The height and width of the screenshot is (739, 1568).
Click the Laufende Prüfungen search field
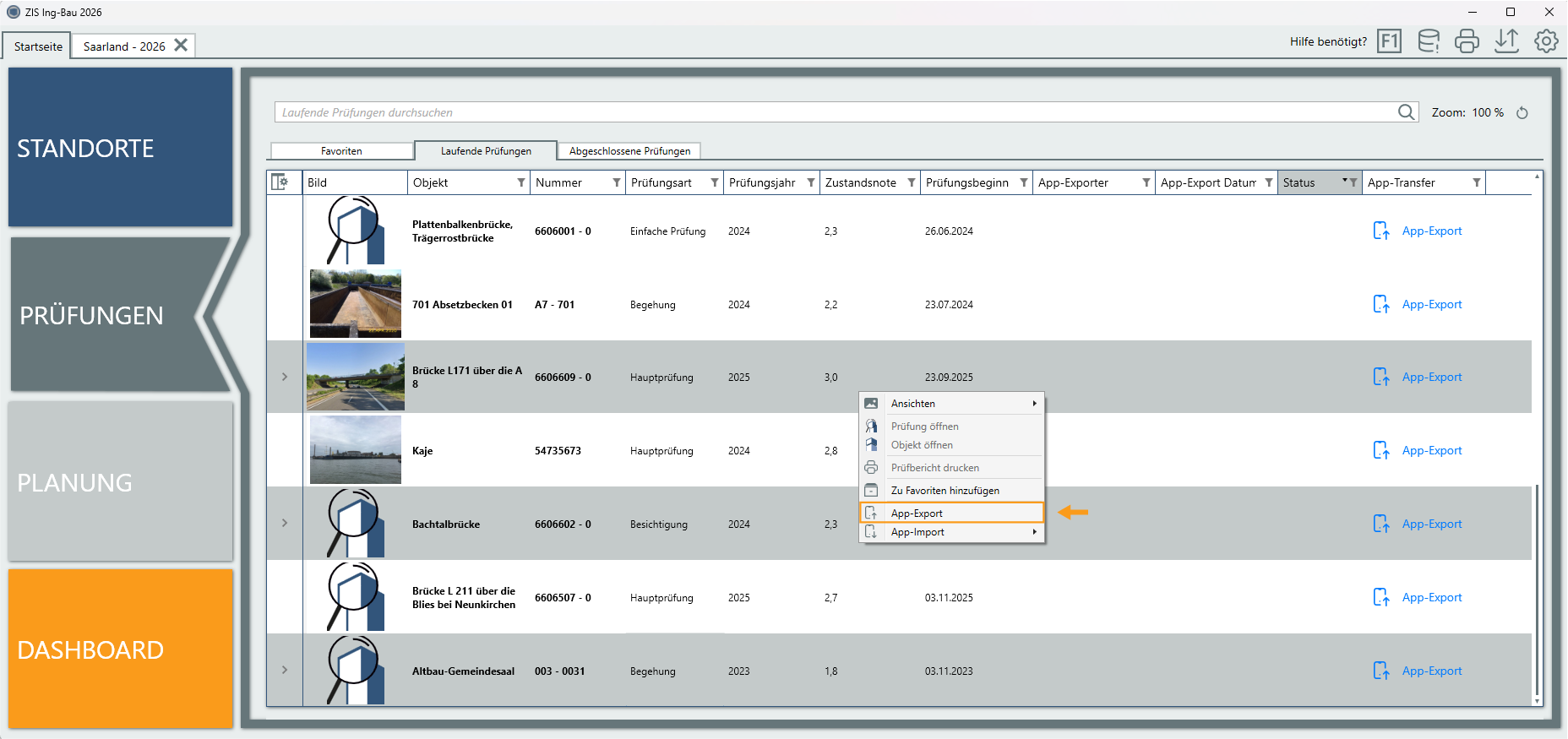point(836,112)
